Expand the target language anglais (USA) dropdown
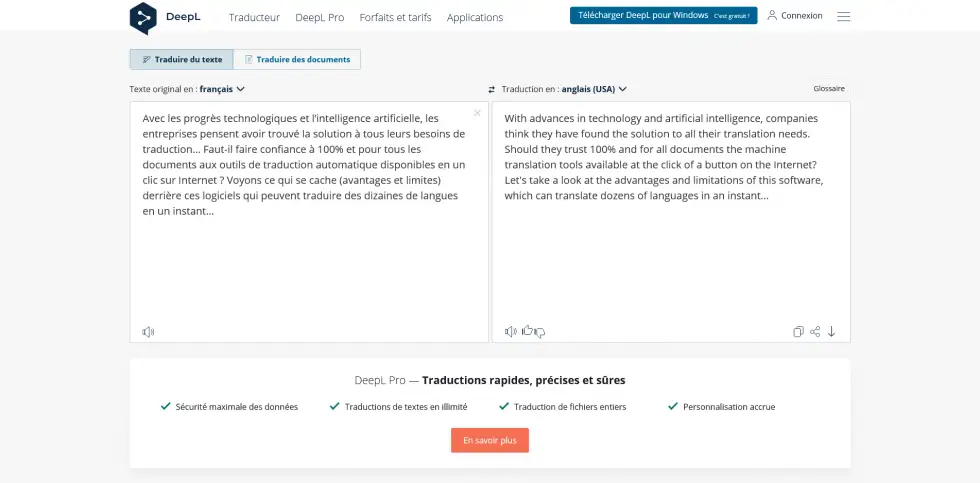The width and height of the screenshot is (980, 483). [594, 89]
